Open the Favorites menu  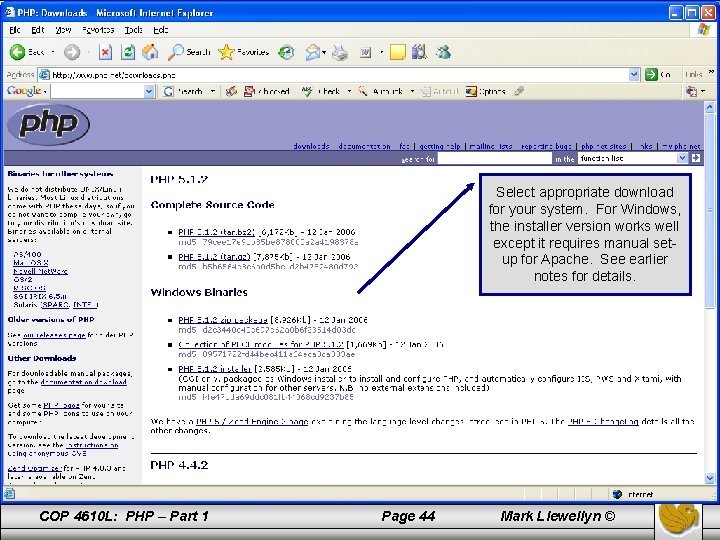(98, 30)
